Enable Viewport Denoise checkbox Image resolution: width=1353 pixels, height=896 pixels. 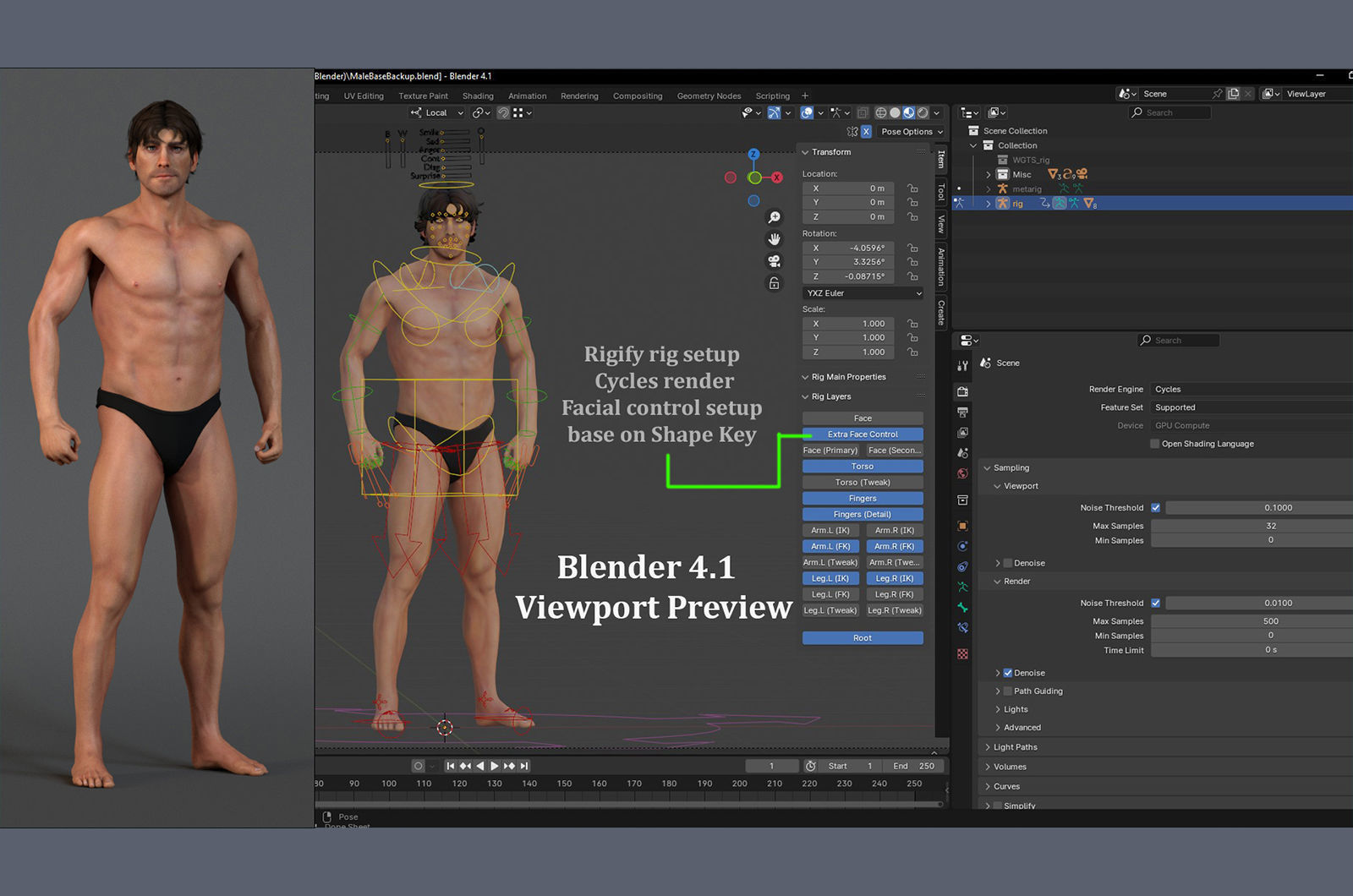[x=1007, y=563]
